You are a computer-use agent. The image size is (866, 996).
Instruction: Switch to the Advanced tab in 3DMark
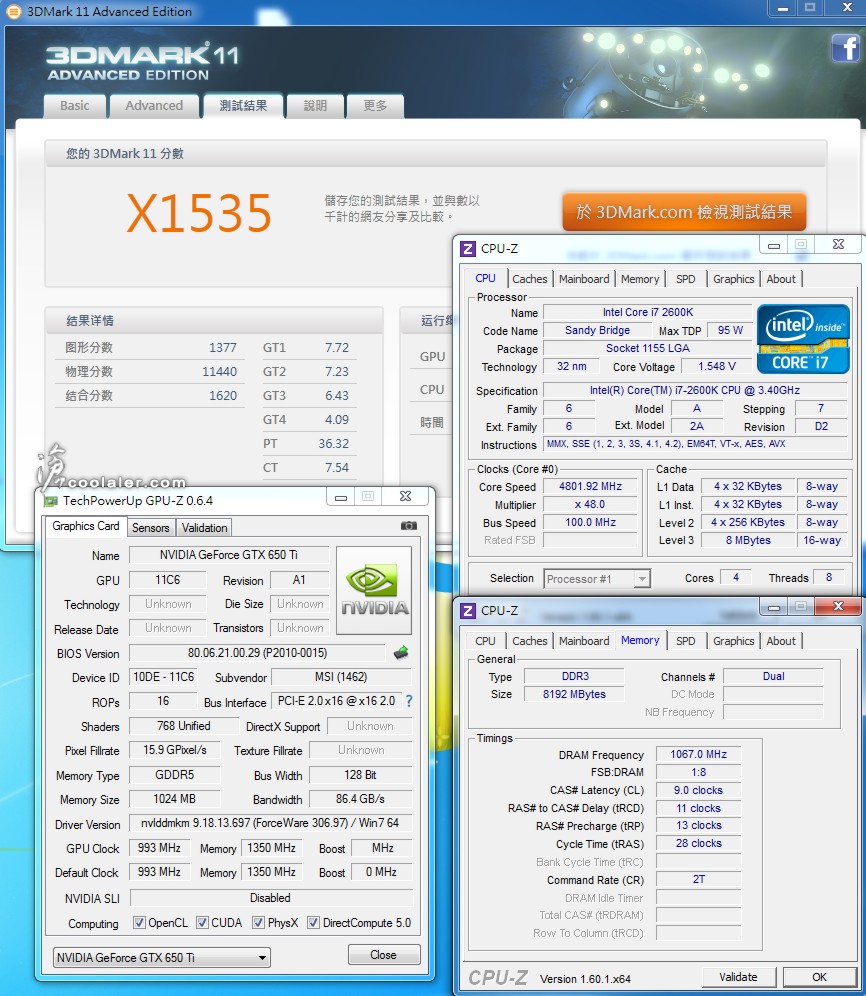coord(154,106)
